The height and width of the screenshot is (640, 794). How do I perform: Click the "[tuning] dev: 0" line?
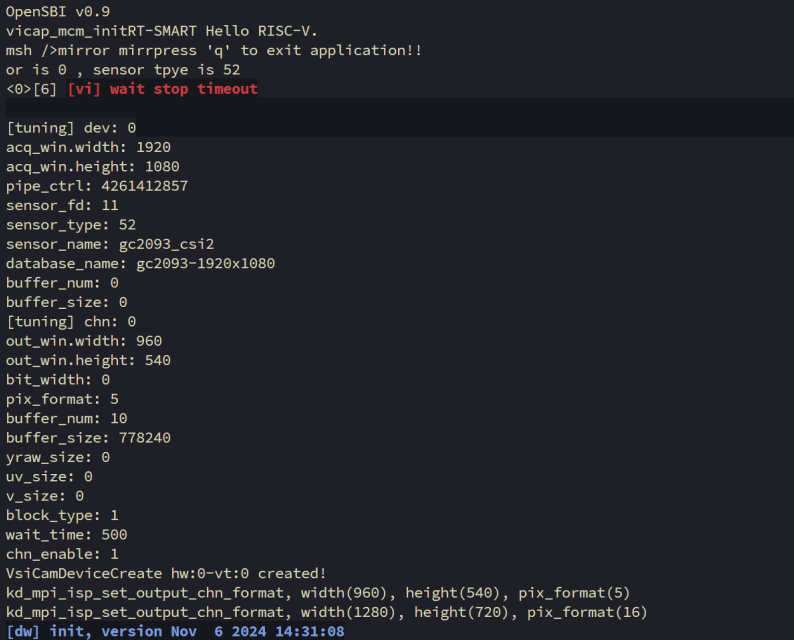[71, 128]
